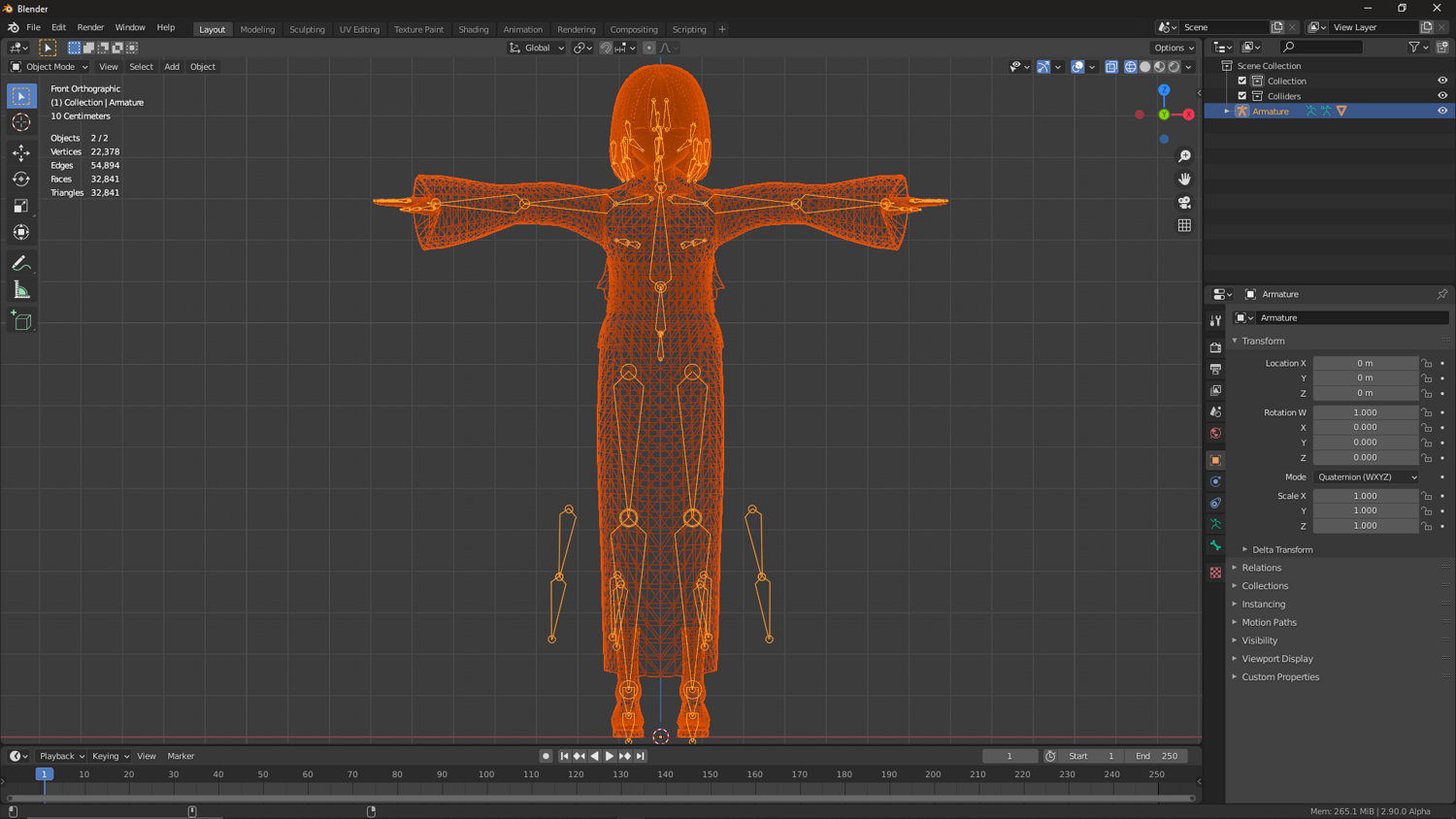Switch to wireframe viewport shading
This screenshot has width=1456, height=819.
pyautogui.click(x=1131, y=67)
